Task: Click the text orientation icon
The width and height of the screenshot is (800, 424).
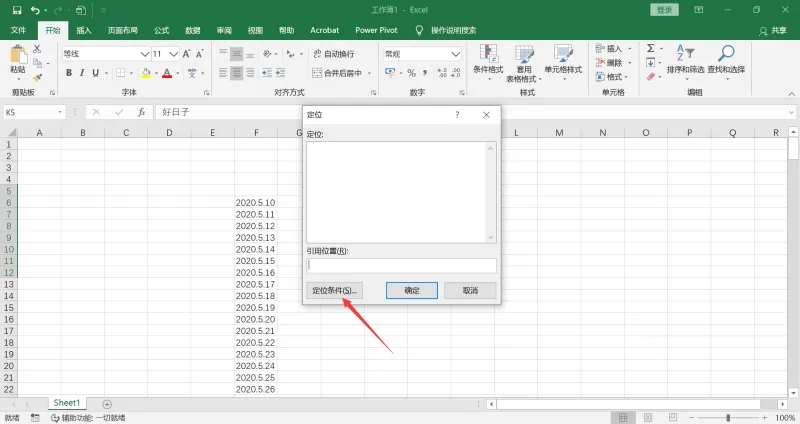Action: 267,54
